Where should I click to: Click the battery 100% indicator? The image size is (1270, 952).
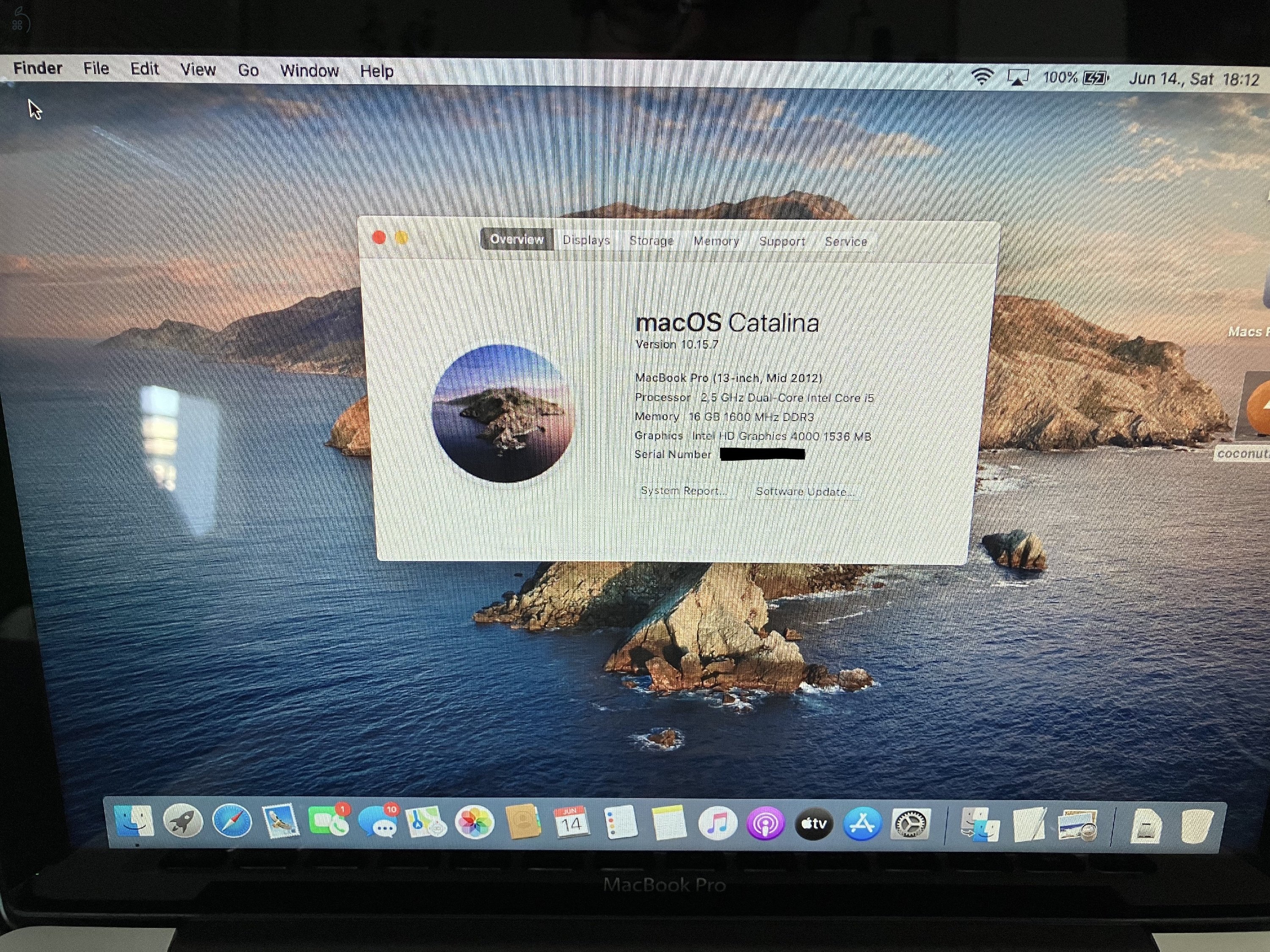(1076, 77)
